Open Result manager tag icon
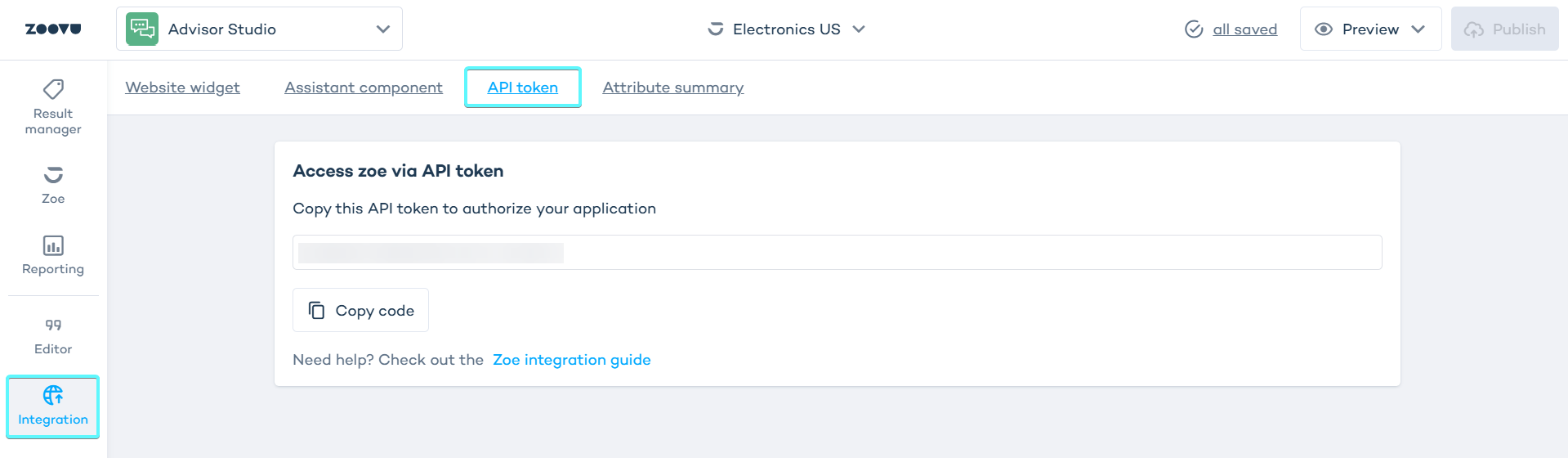The height and width of the screenshot is (458, 1568). (x=53, y=89)
